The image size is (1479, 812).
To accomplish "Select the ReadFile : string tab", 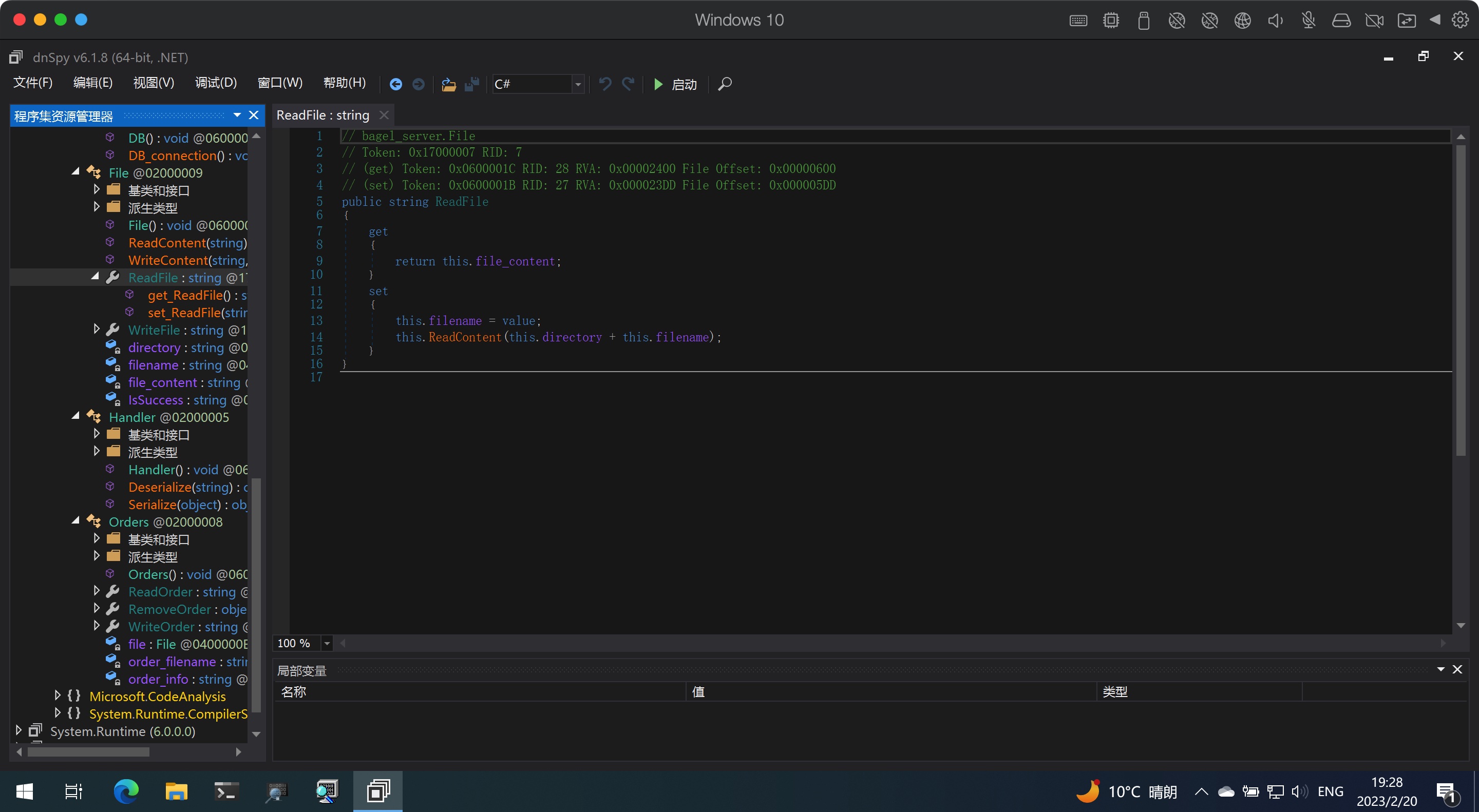I will tap(323, 115).
